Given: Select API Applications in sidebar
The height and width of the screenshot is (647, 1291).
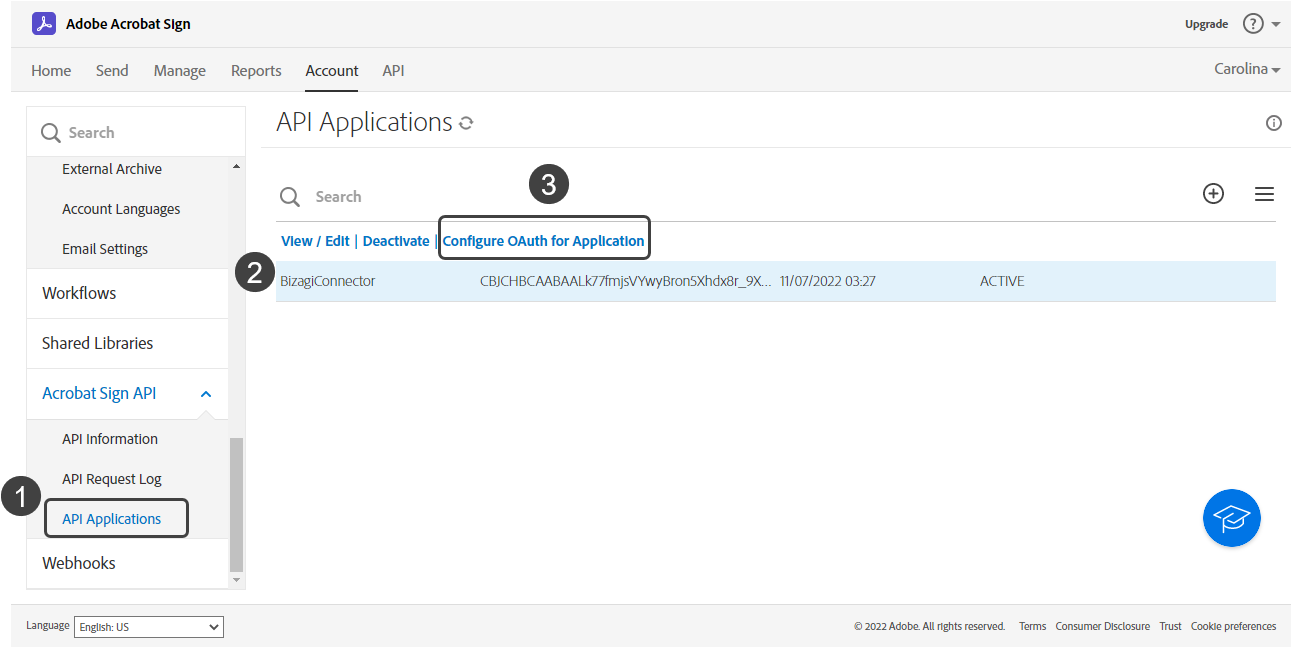Looking at the screenshot, I should [x=112, y=519].
